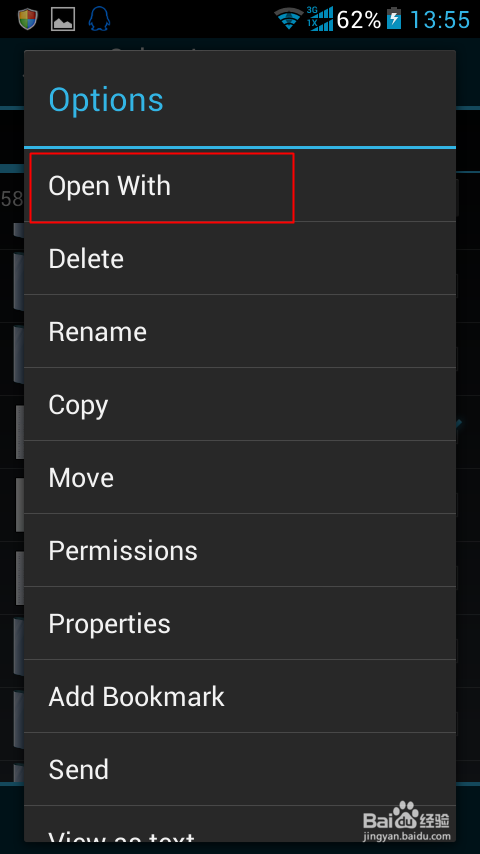Tap the QQ penguin notification icon
Viewport: 480px width, 854px height.
coord(99,19)
